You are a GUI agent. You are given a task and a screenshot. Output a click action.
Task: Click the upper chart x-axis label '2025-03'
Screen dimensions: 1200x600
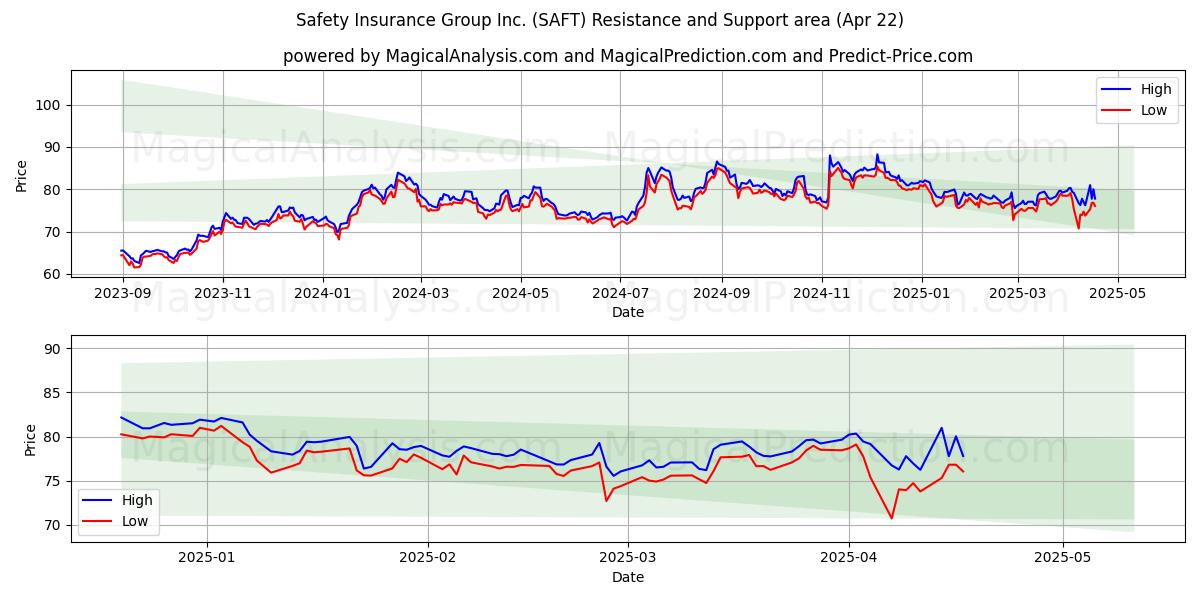tap(1019, 295)
